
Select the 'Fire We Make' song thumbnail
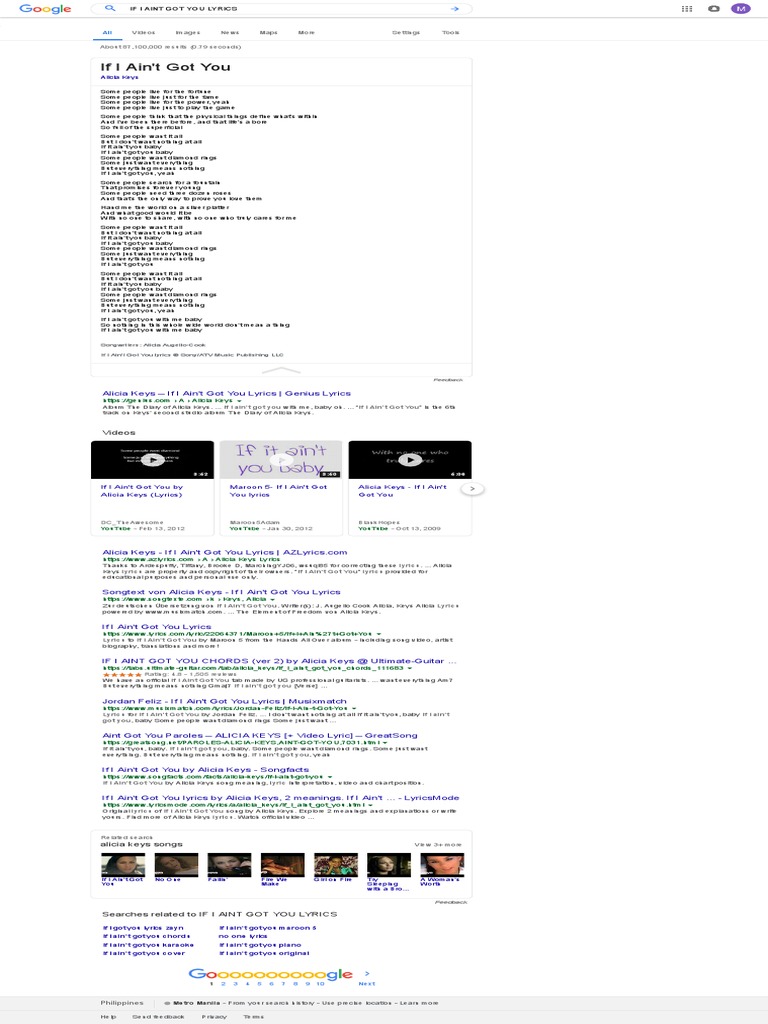pos(282,865)
